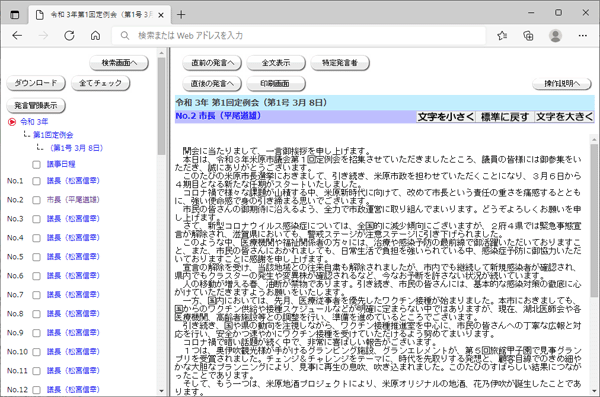Open the No.2 市長(平尾道雄) link in list
The image size is (600, 397).
pyautogui.click(x=73, y=199)
